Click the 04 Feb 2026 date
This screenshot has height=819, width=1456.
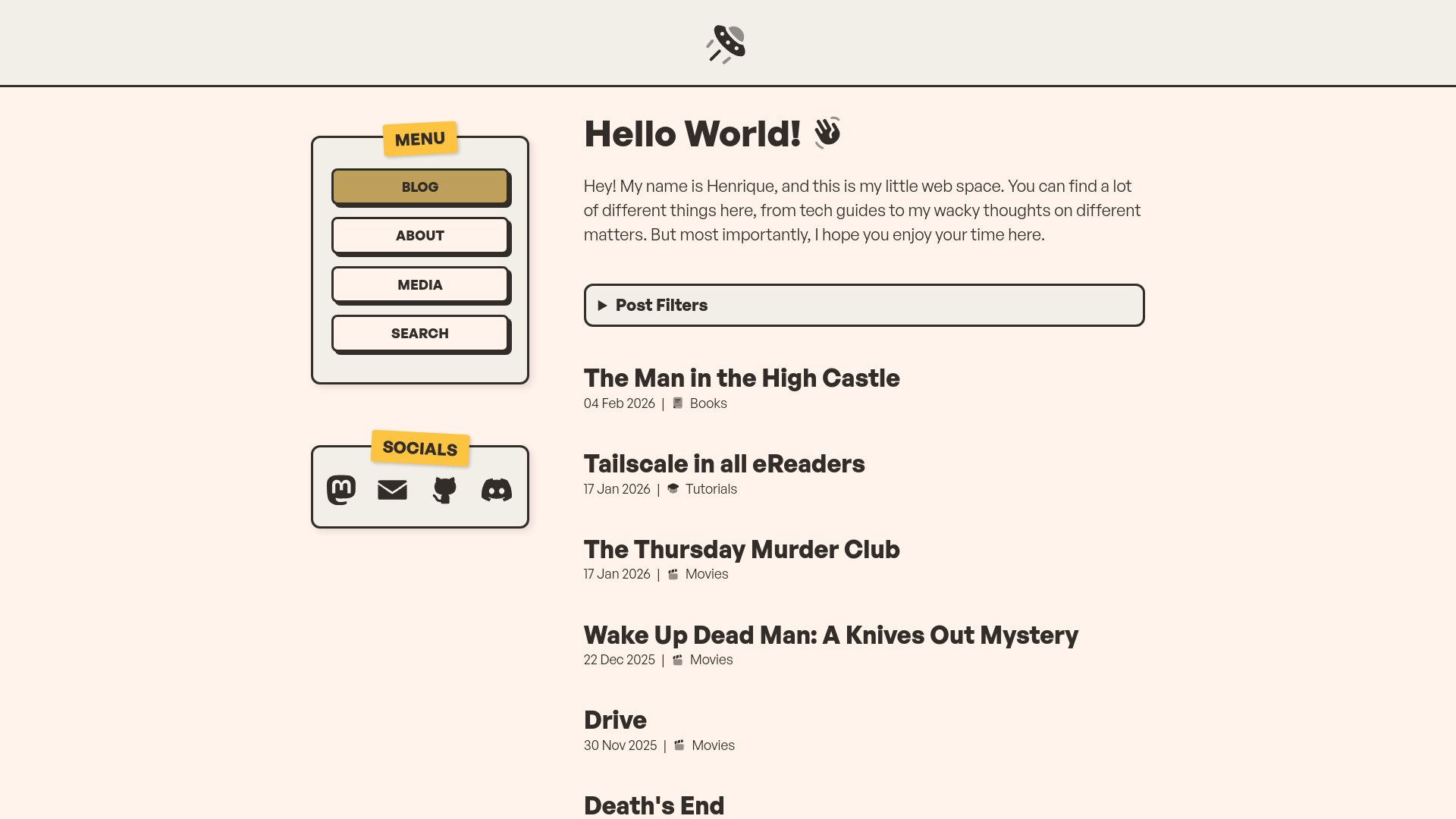pyautogui.click(x=620, y=403)
